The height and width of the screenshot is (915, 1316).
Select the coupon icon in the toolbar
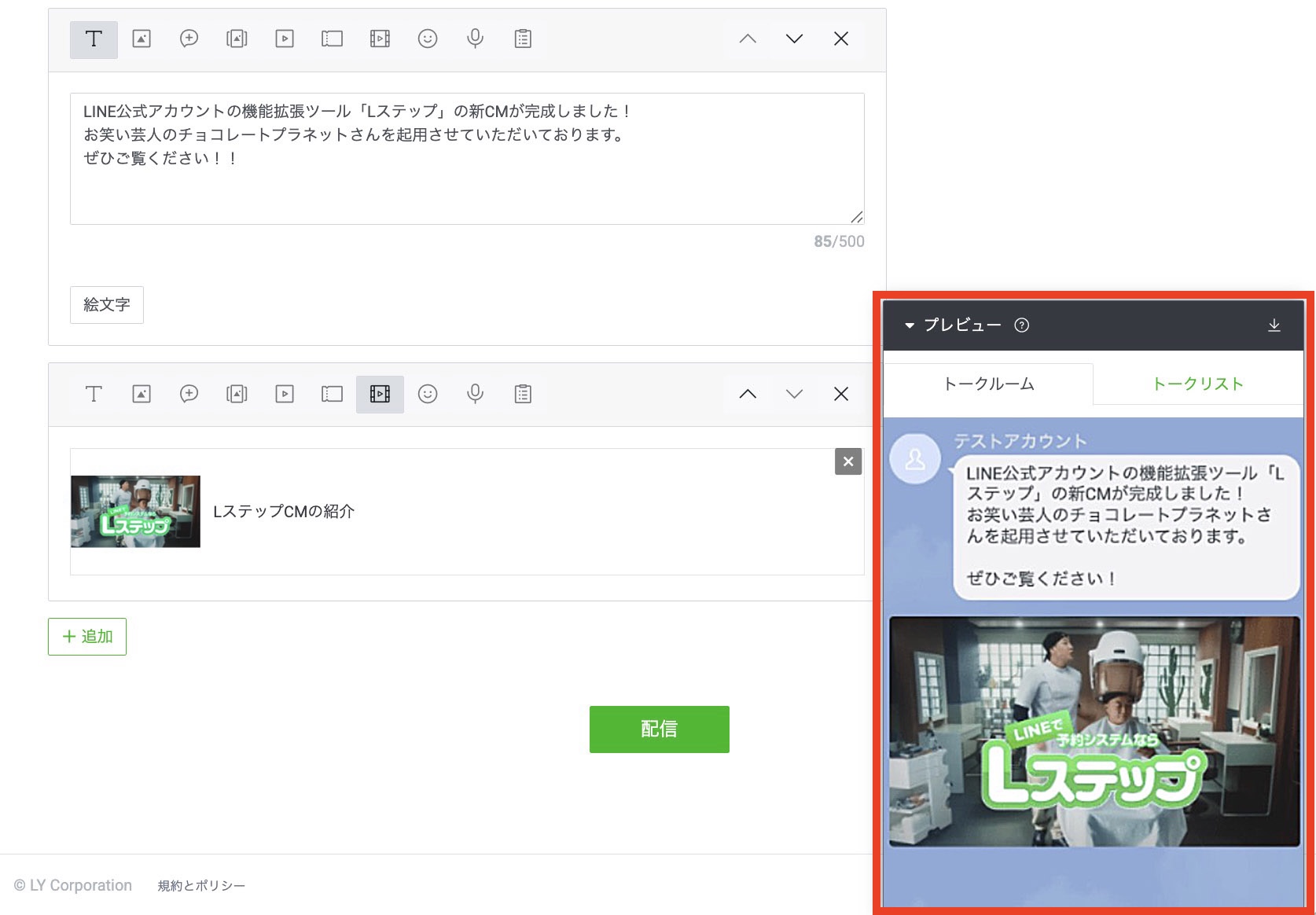tap(332, 39)
